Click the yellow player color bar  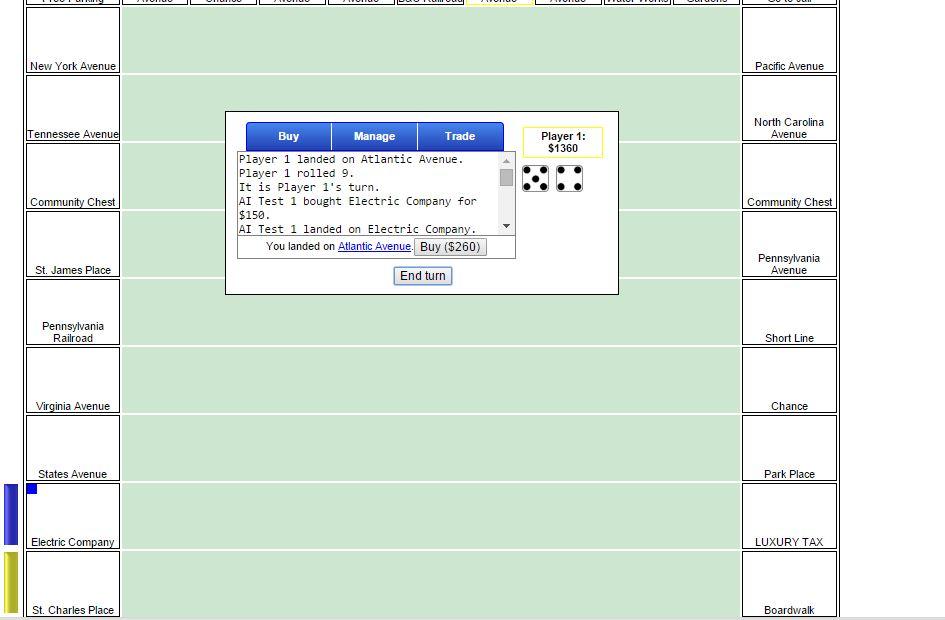pyautogui.click(x=11, y=583)
